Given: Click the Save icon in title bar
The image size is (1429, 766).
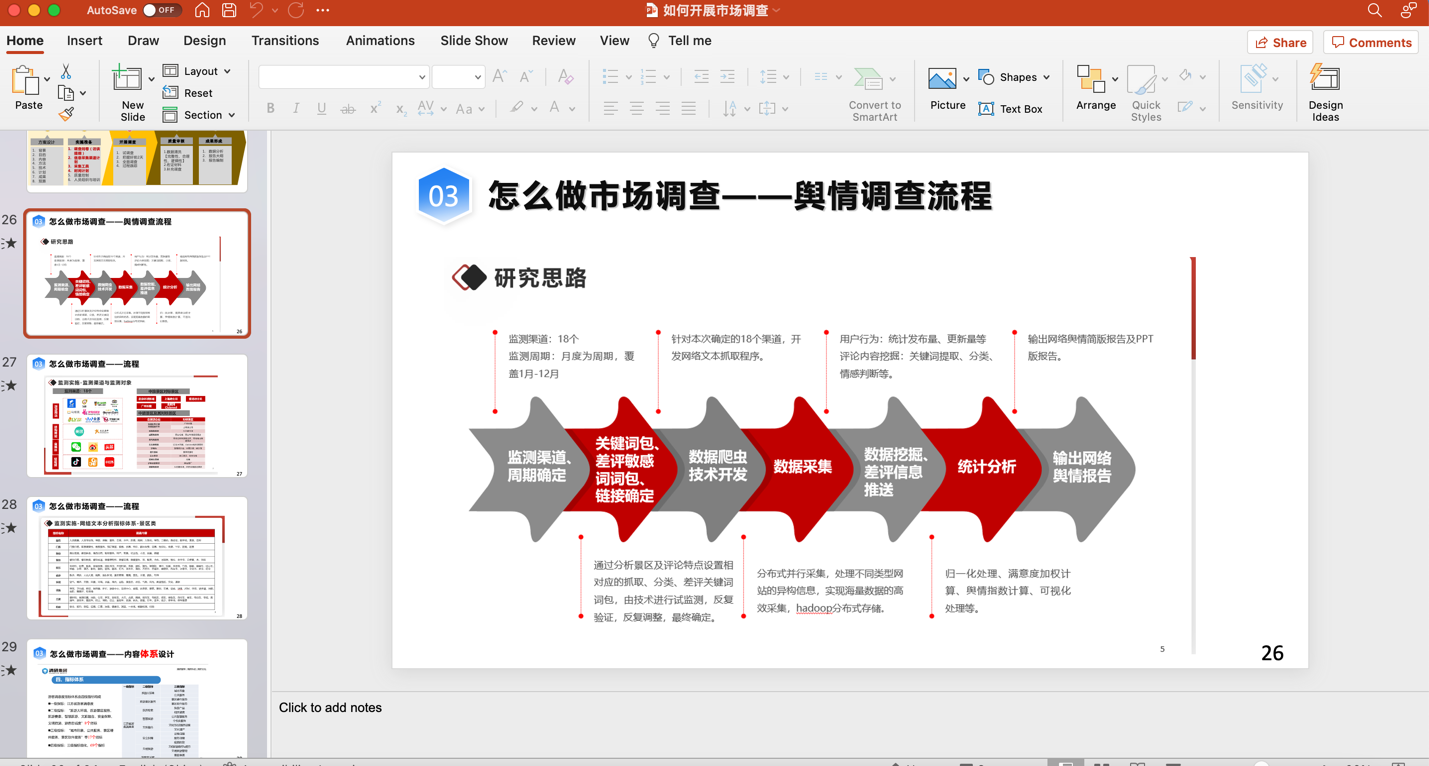Looking at the screenshot, I should [x=229, y=10].
